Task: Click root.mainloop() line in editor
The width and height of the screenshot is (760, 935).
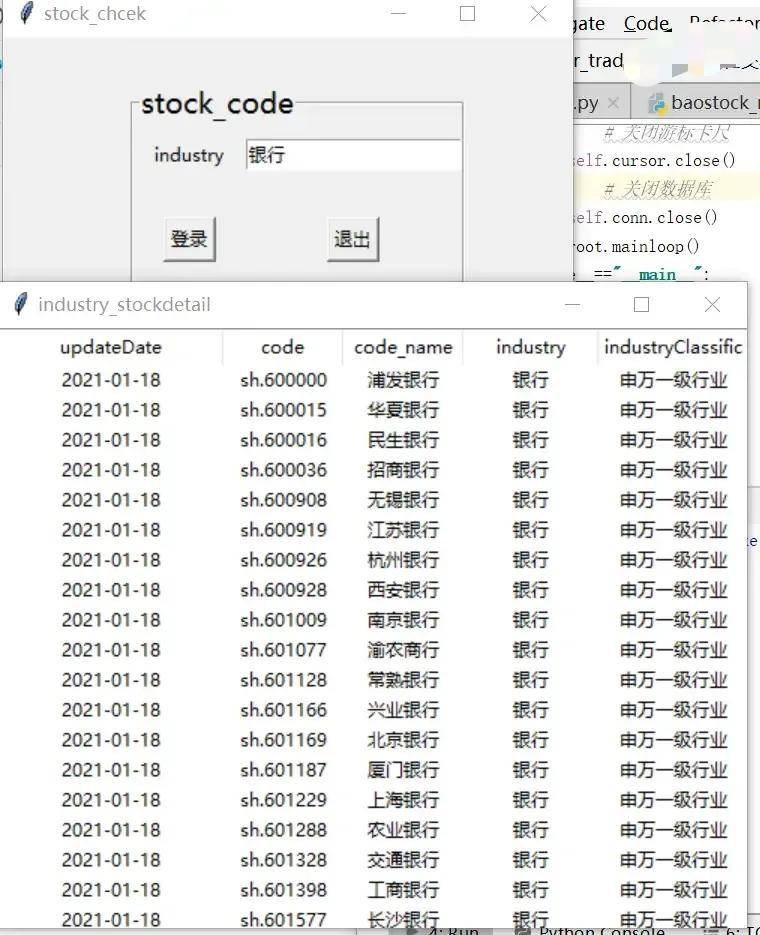Action: coord(637,246)
